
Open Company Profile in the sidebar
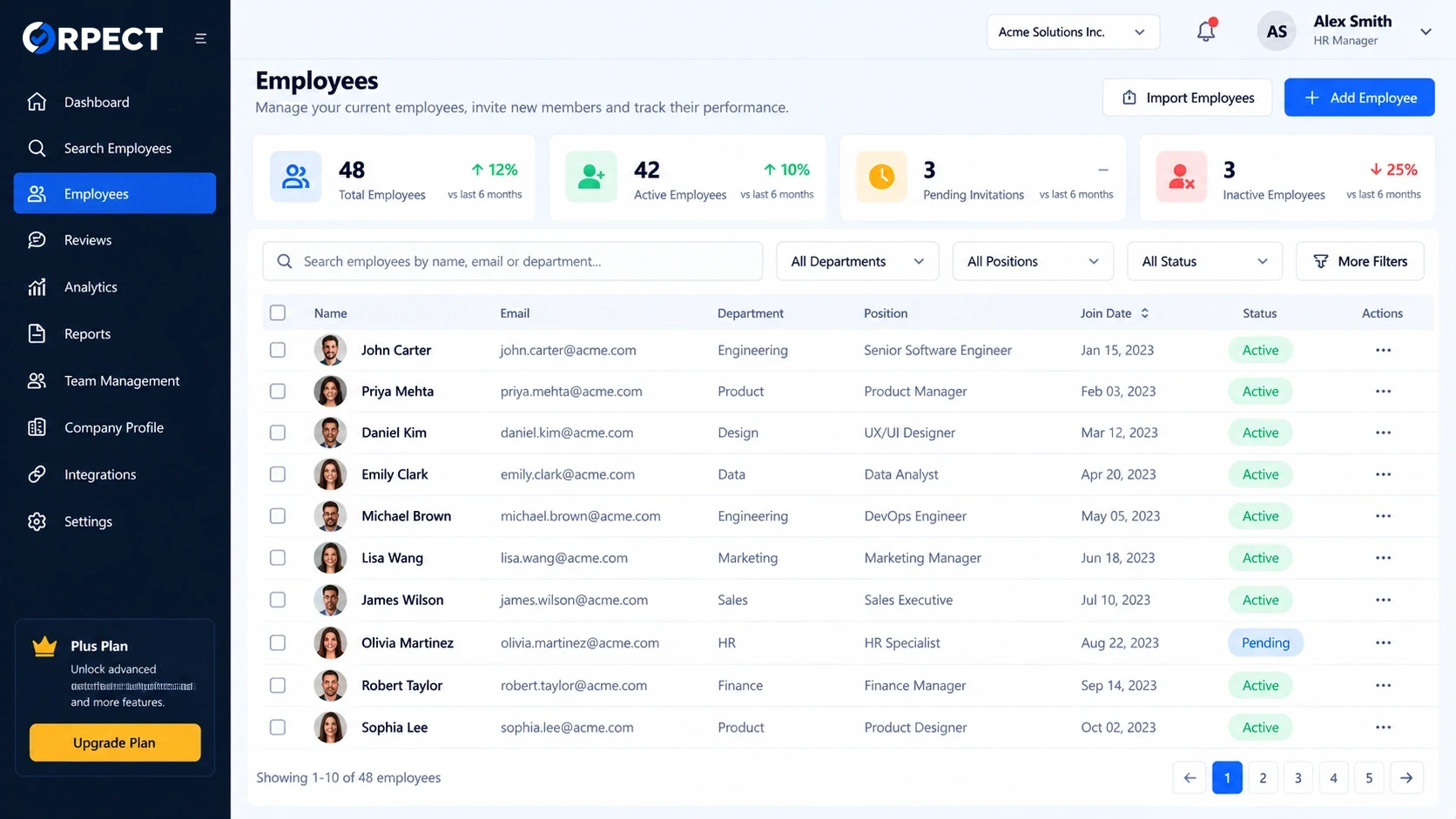coord(115,428)
